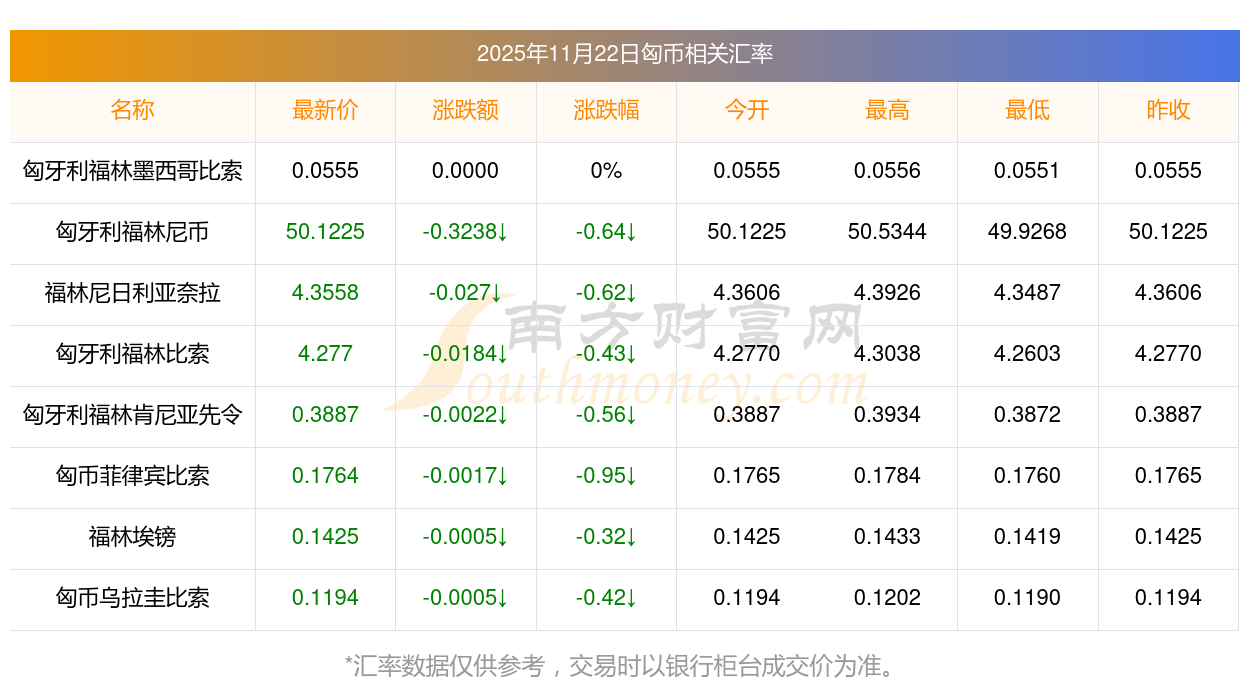Click row name 匈牙利福林肯尼亚先令

[133, 415]
